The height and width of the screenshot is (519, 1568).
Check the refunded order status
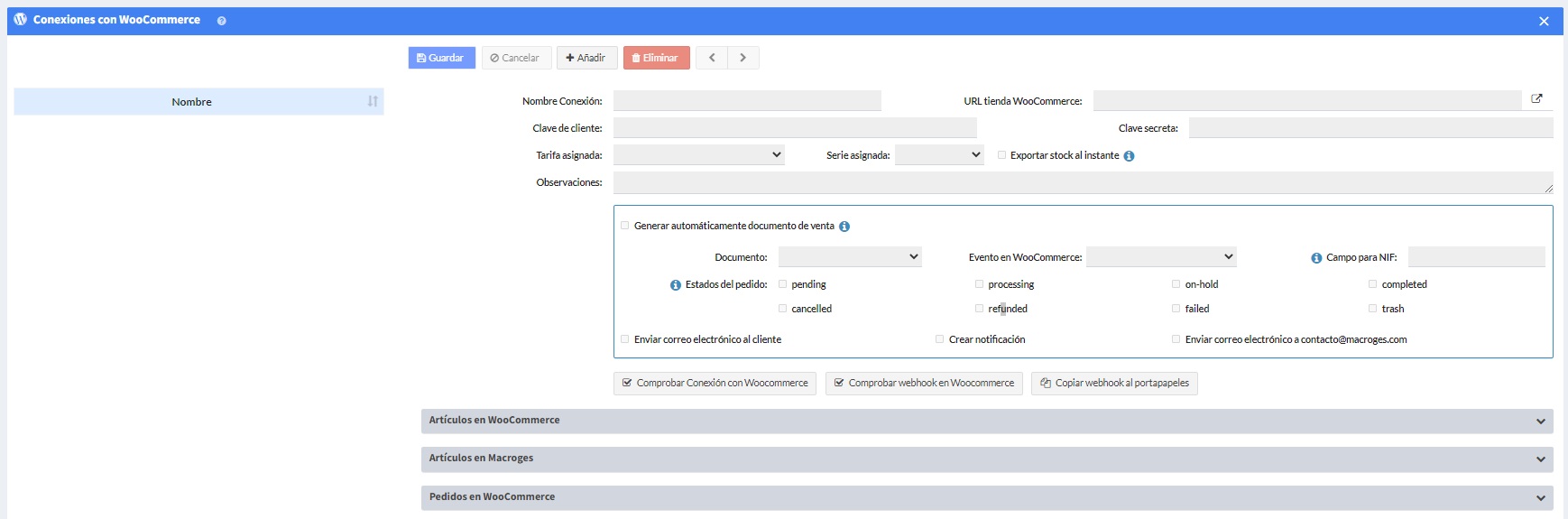point(980,309)
